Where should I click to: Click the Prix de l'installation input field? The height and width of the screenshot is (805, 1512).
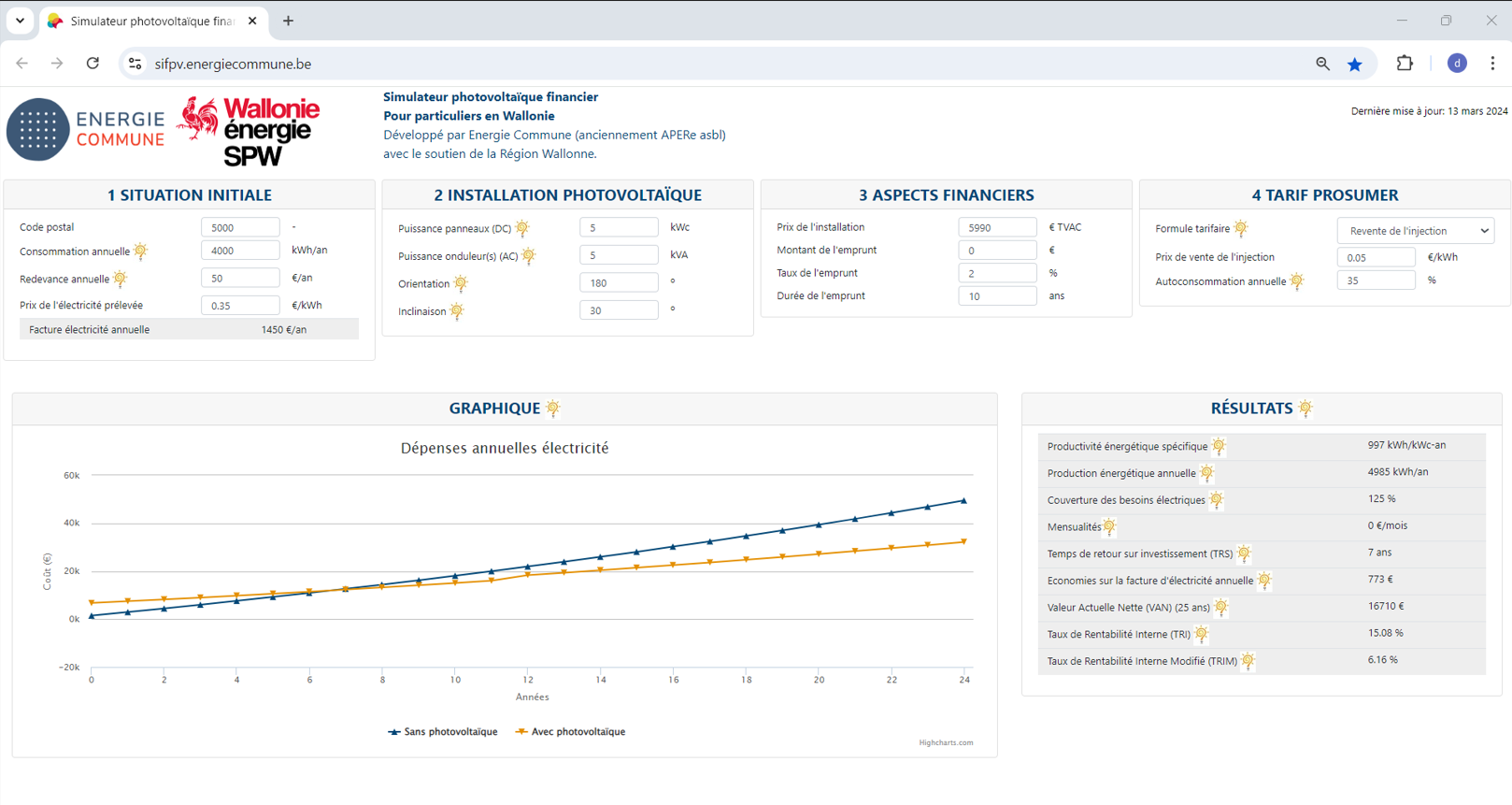[x=997, y=227]
